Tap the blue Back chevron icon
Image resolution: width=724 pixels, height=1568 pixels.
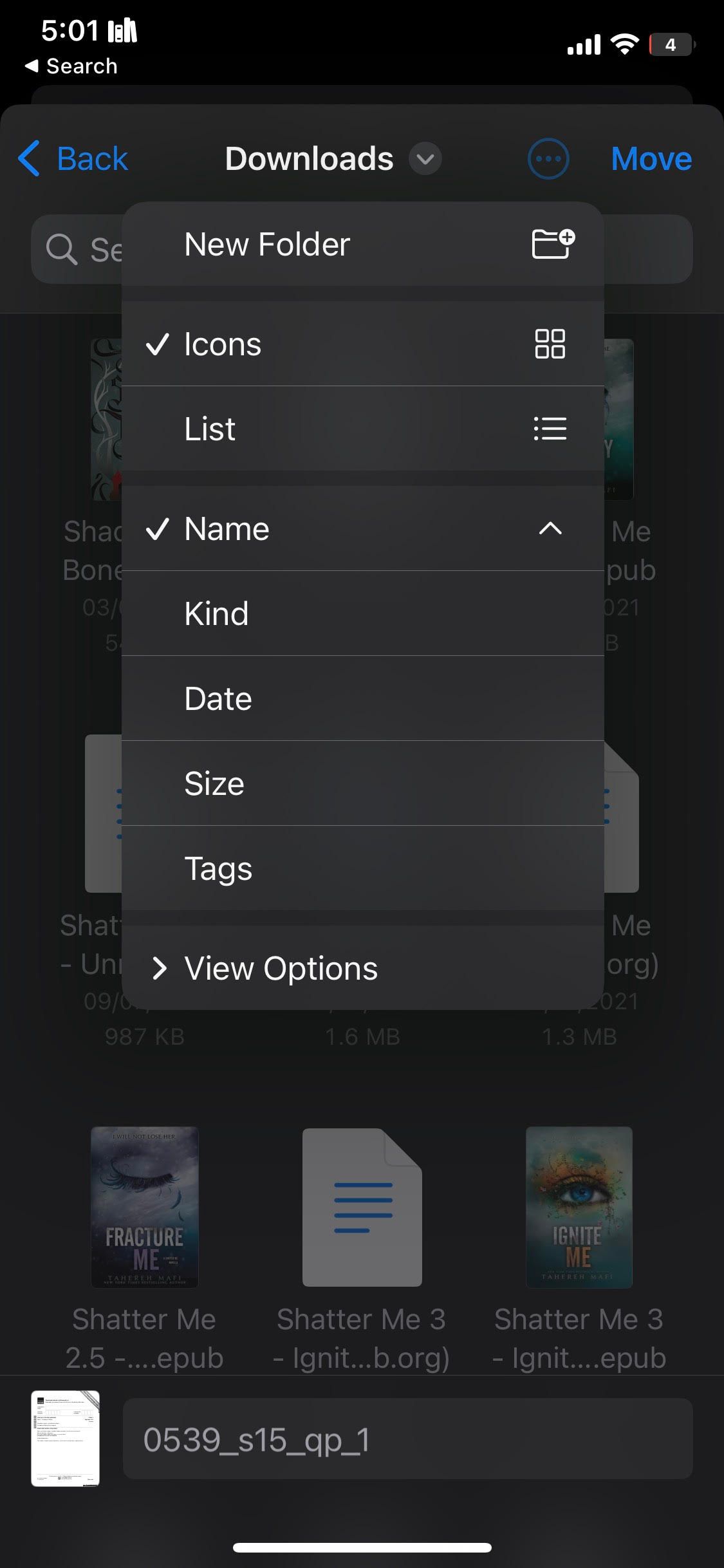pyautogui.click(x=30, y=158)
